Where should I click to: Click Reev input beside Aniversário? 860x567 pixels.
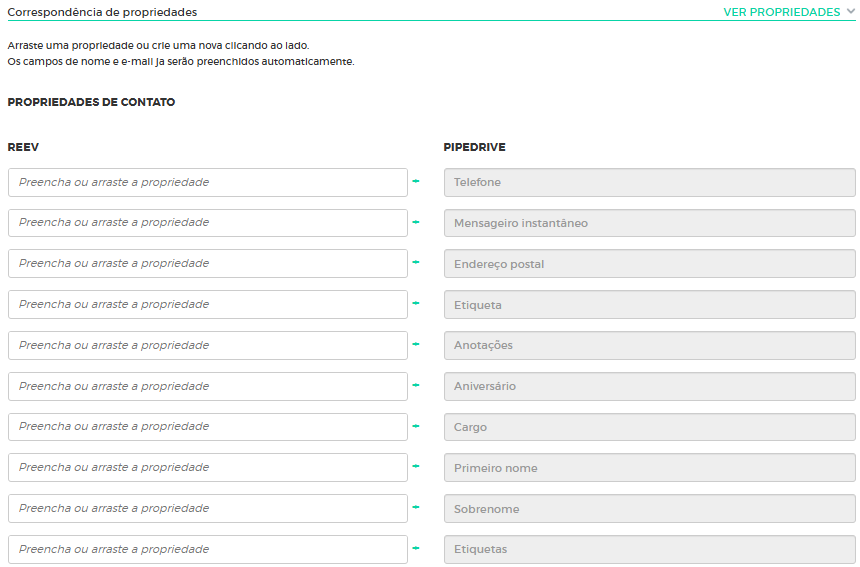[x=208, y=386]
